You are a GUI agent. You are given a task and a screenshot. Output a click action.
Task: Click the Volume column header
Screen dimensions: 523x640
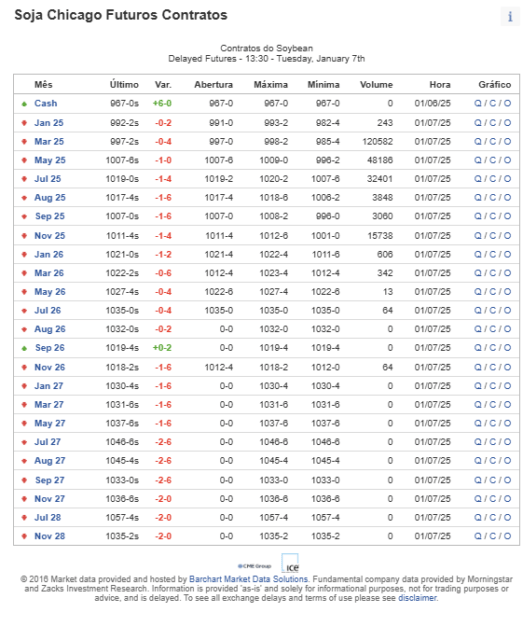(x=376, y=85)
